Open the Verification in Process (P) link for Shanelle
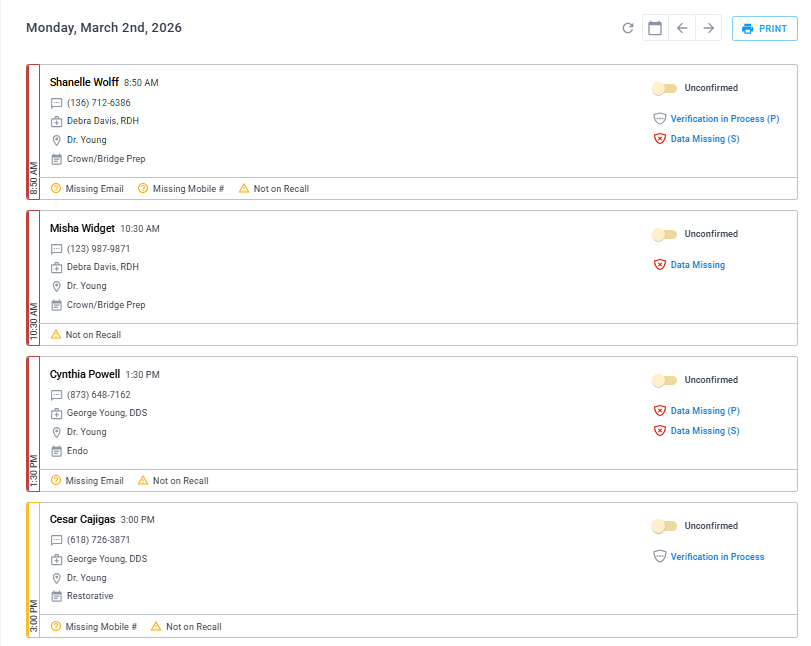The height and width of the screenshot is (646, 811). click(x=724, y=118)
